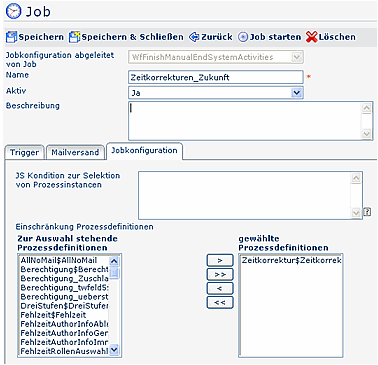Move all definitions right with >> button
The image size is (378, 365).
click(220, 274)
